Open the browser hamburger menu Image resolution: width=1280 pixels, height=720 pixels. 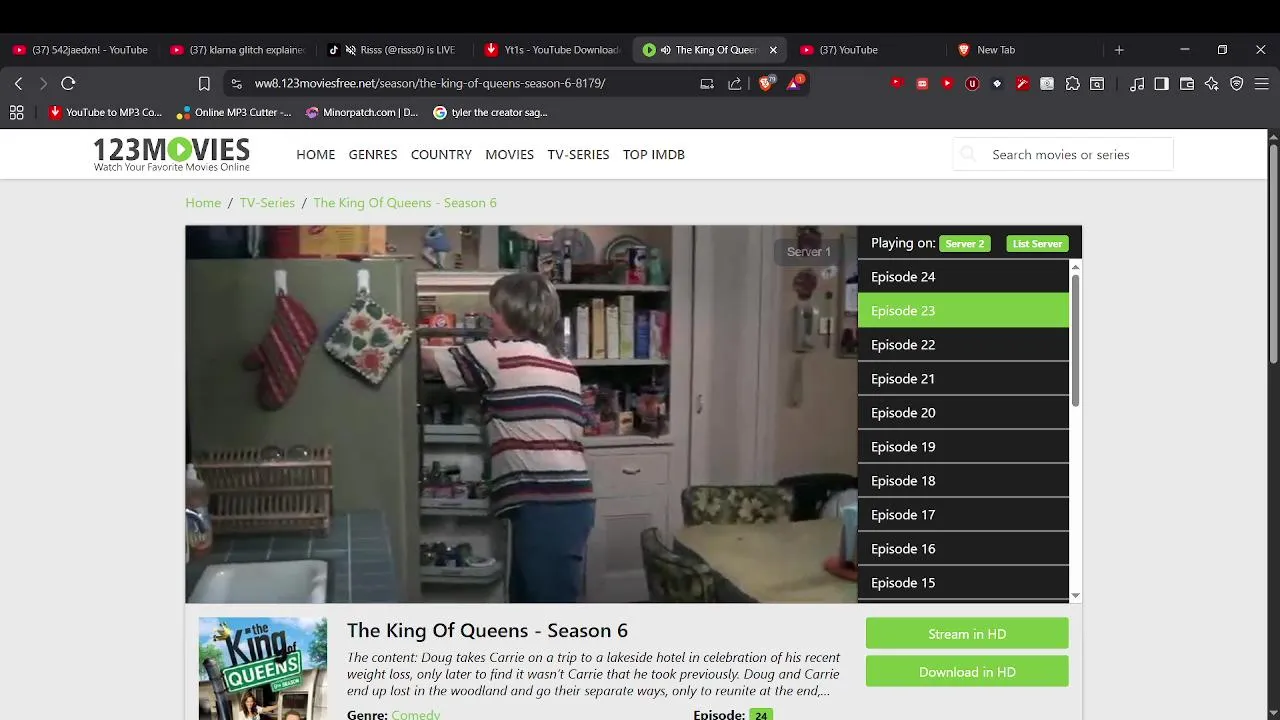pyautogui.click(x=1262, y=84)
